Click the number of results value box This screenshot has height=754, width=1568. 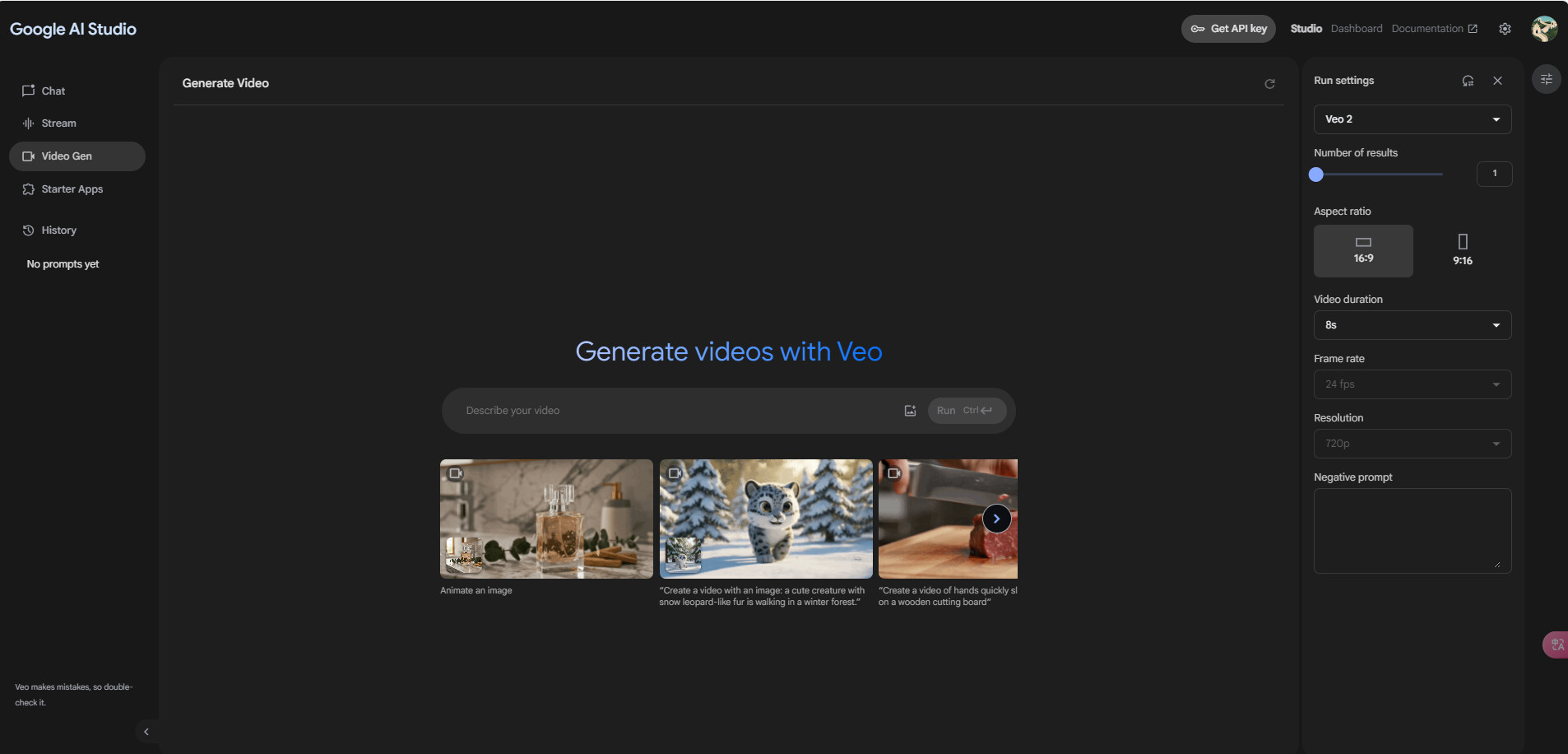coord(1494,174)
